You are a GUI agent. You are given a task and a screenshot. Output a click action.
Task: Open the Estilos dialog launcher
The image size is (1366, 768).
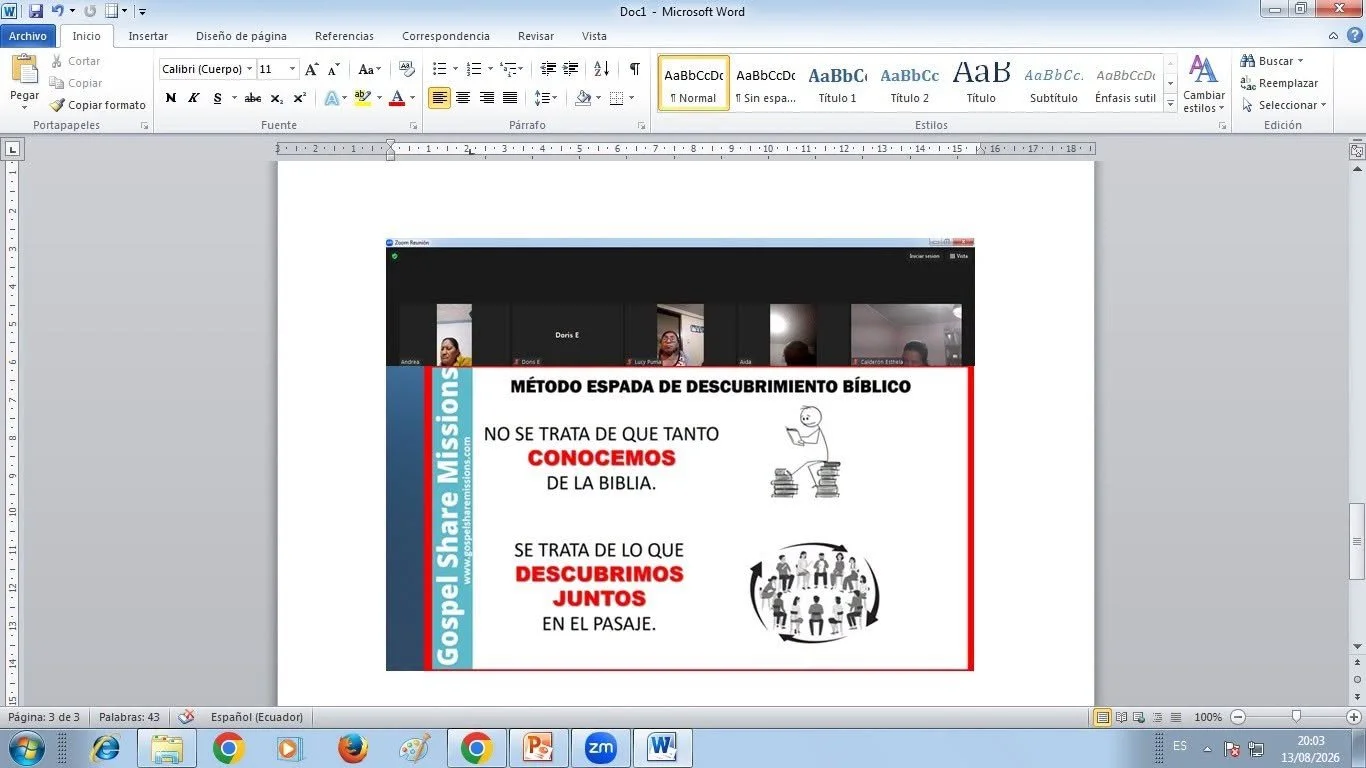tap(1221, 126)
